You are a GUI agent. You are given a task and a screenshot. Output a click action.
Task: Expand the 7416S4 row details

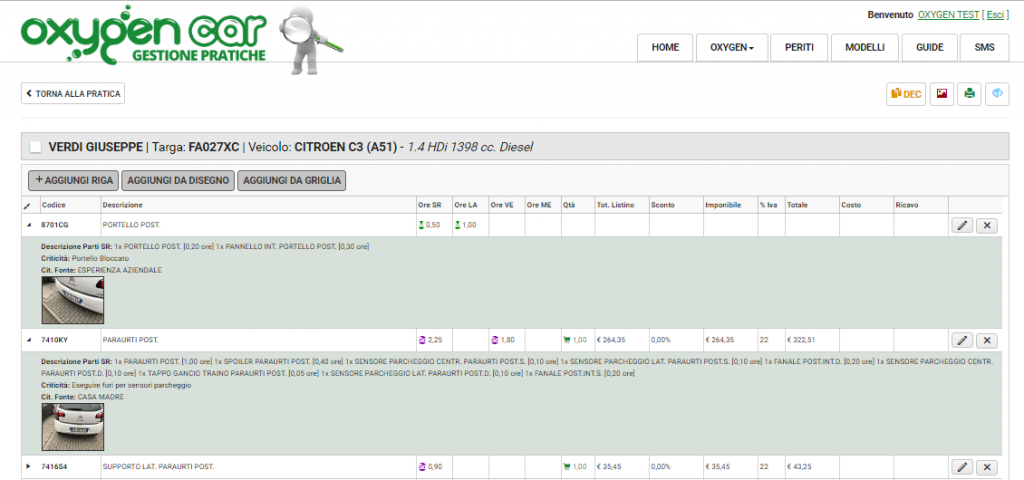click(x=28, y=467)
